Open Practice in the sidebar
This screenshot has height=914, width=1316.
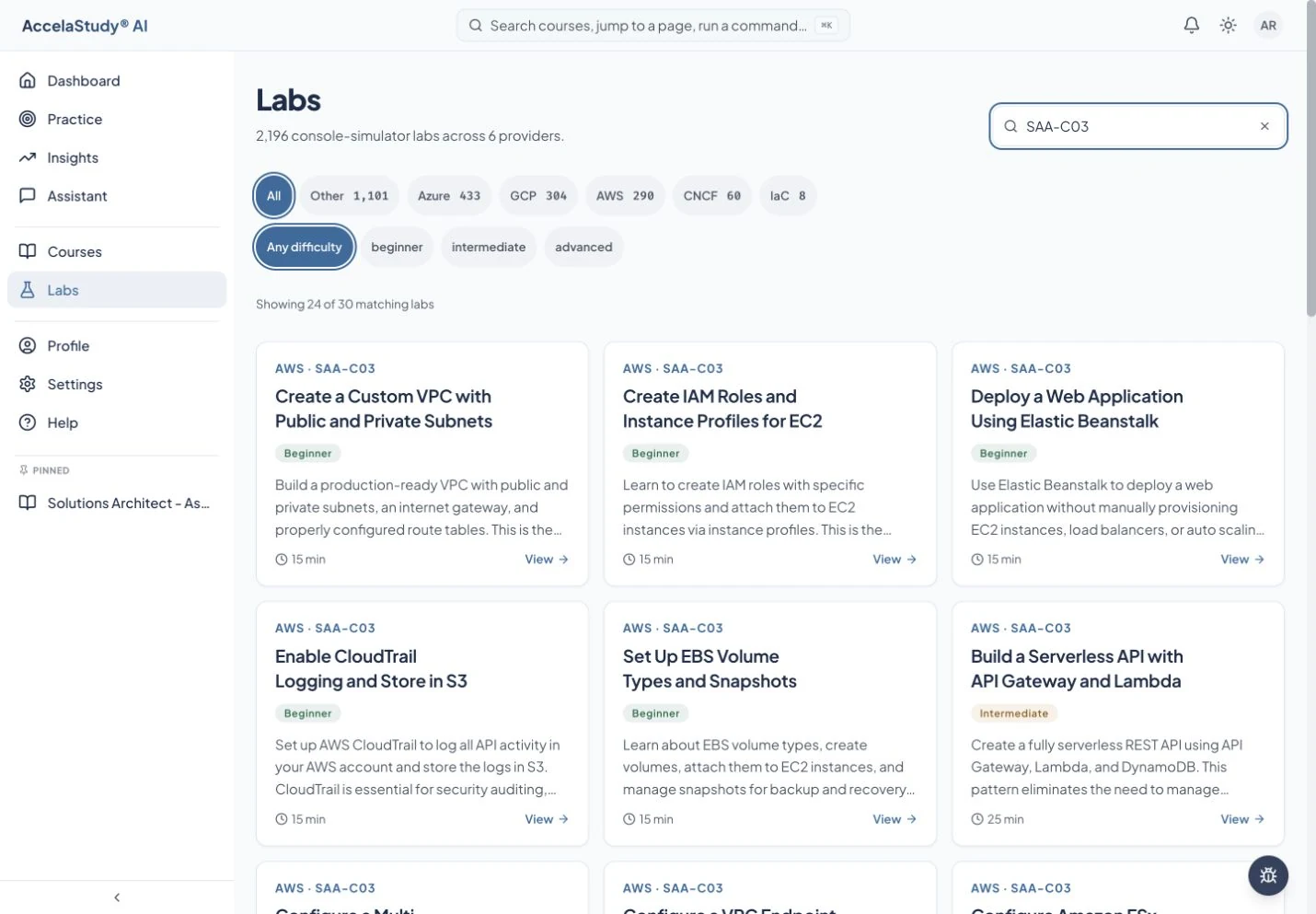[x=117, y=120]
